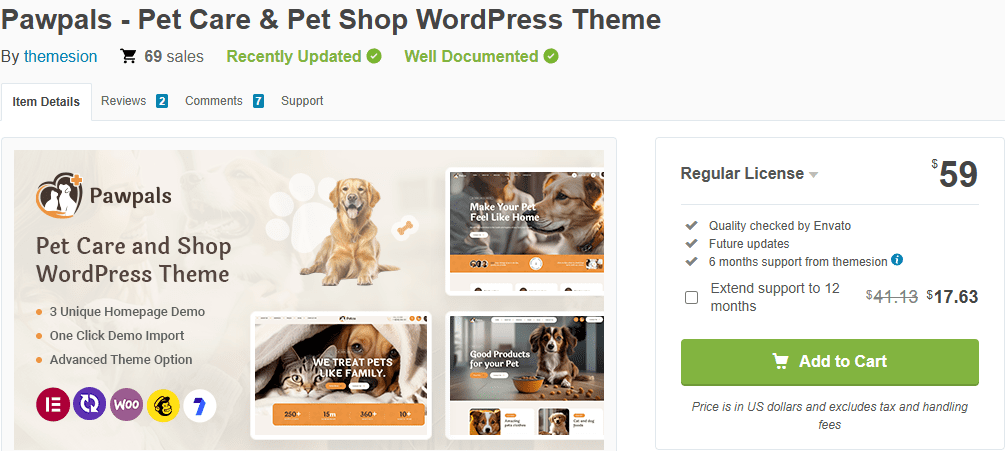Click the Reviews count badge 2
Image resolution: width=1005 pixels, height=451 pixels.
[162, 101]
